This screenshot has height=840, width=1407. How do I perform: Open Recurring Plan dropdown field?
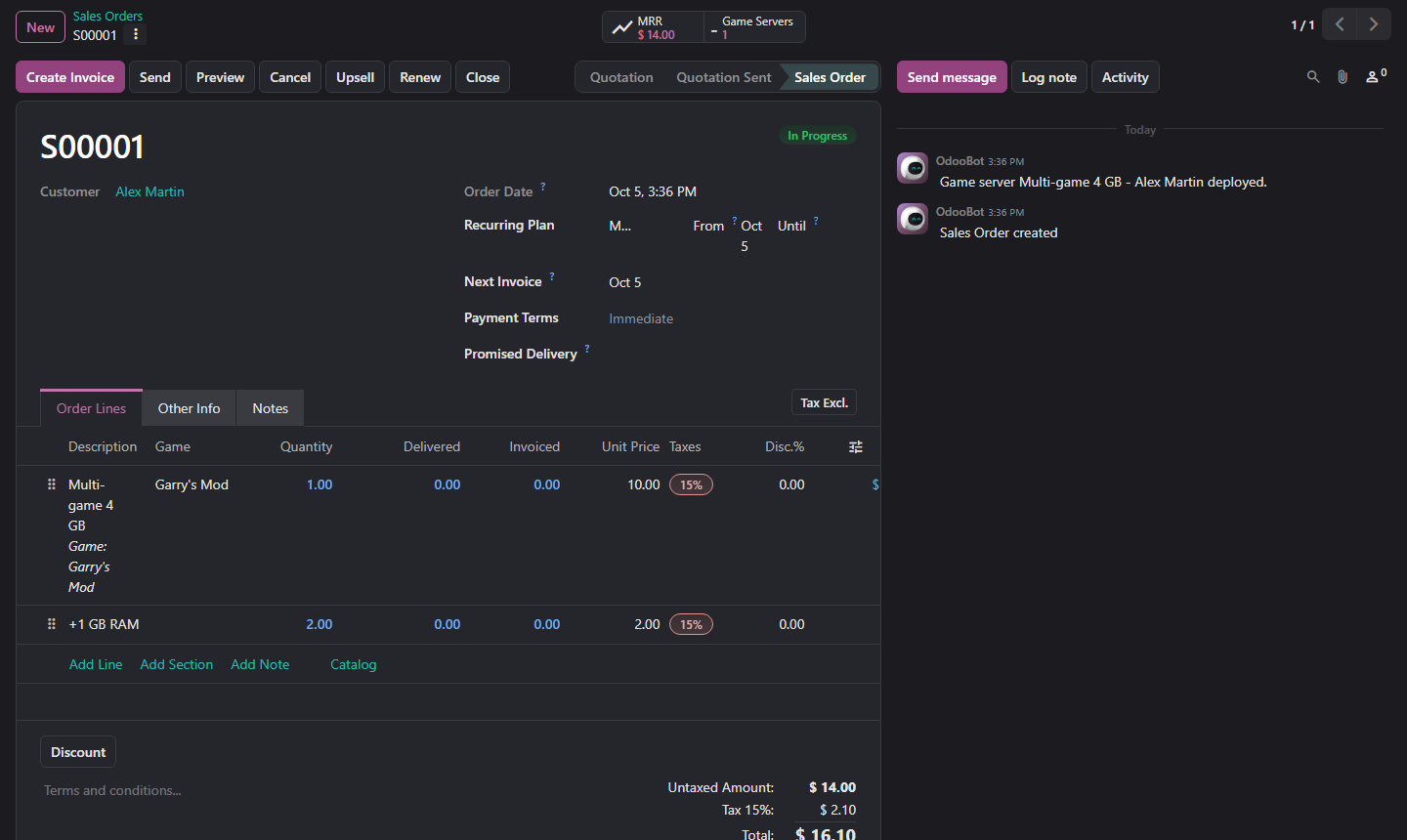620,226
